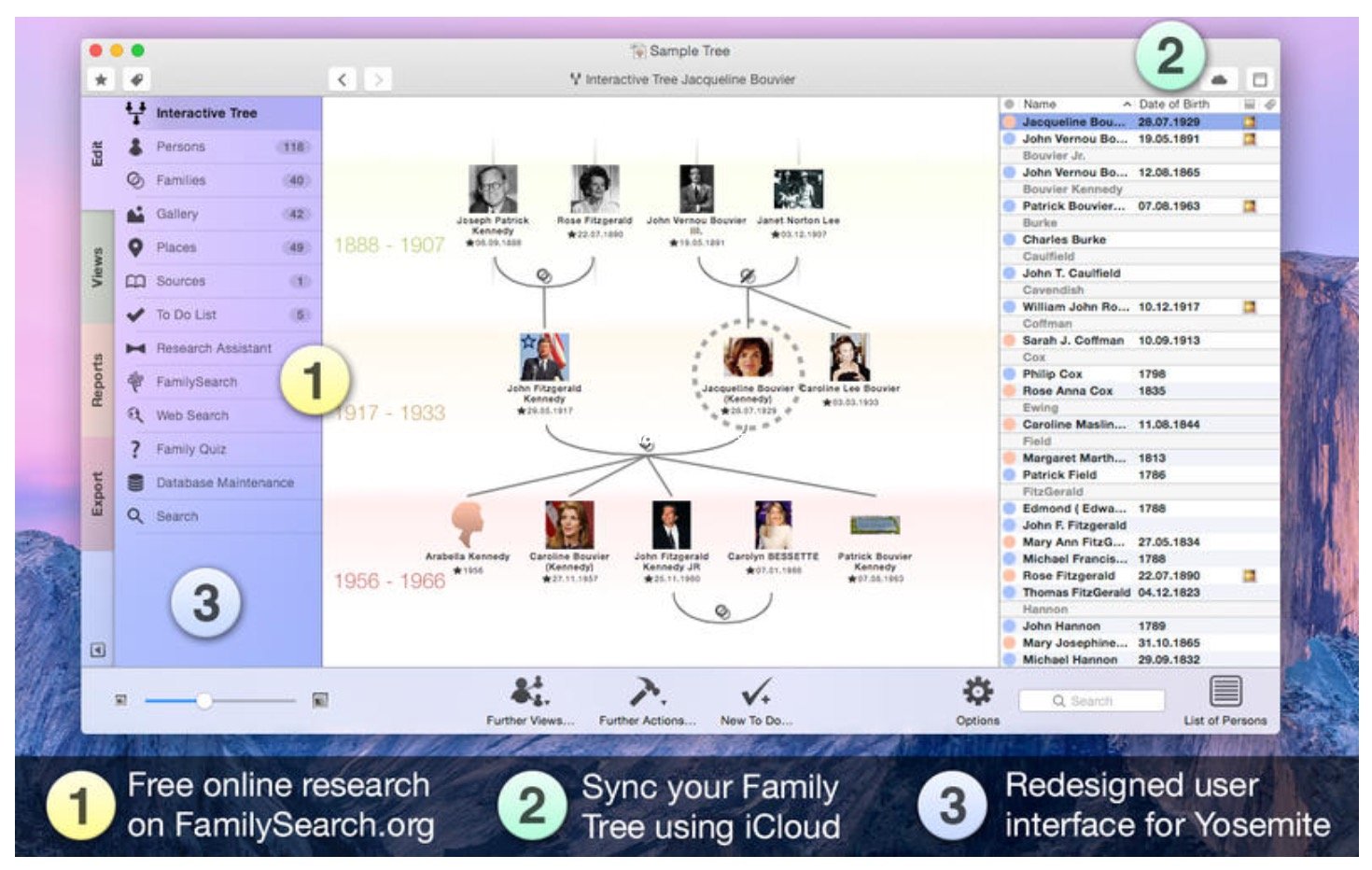Select John T. Caulfield row
The height and width of the screenshot is (870, 1372).
point(1139,273)
